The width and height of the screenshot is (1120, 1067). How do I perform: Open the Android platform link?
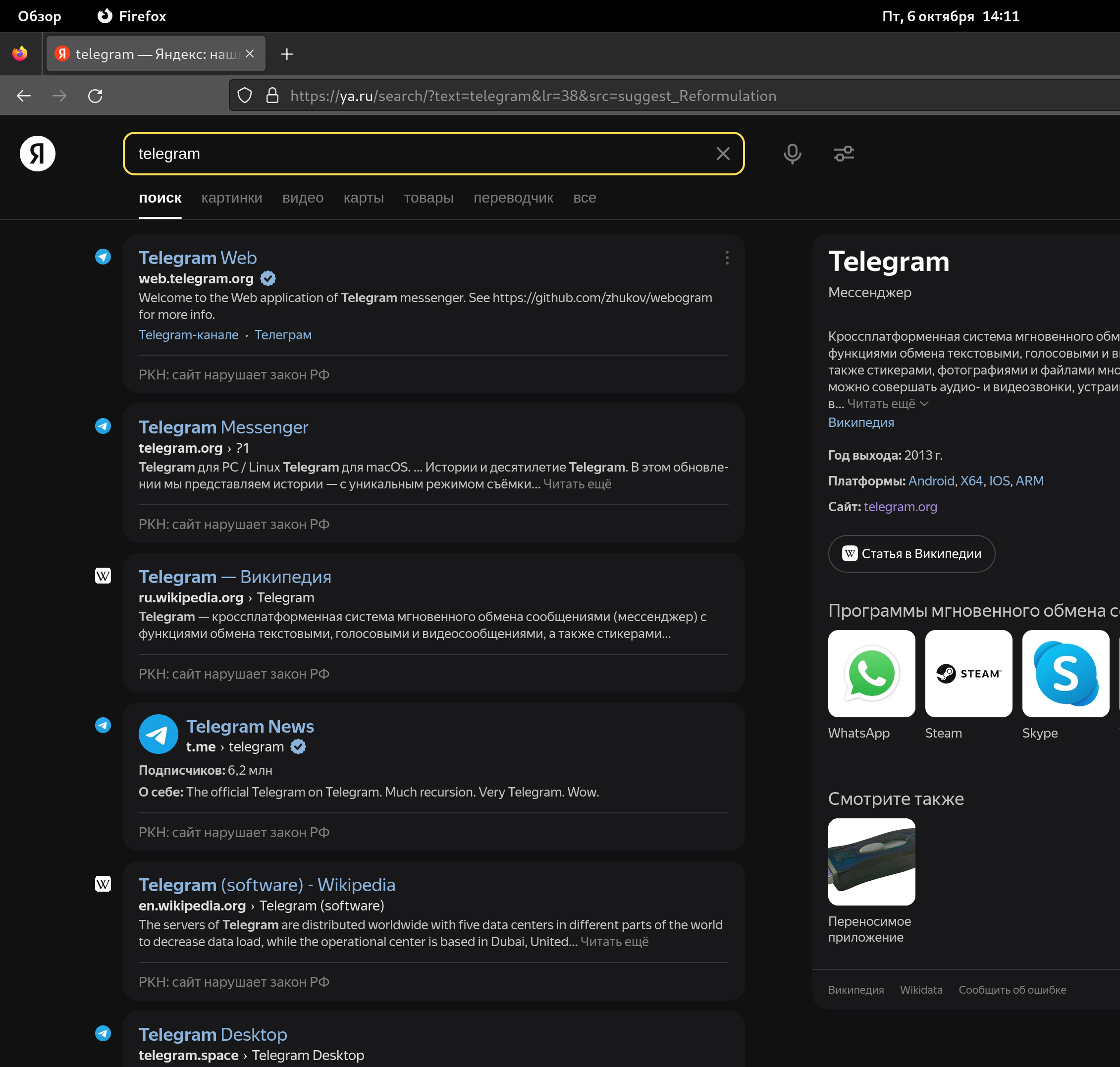pos(931,481)
